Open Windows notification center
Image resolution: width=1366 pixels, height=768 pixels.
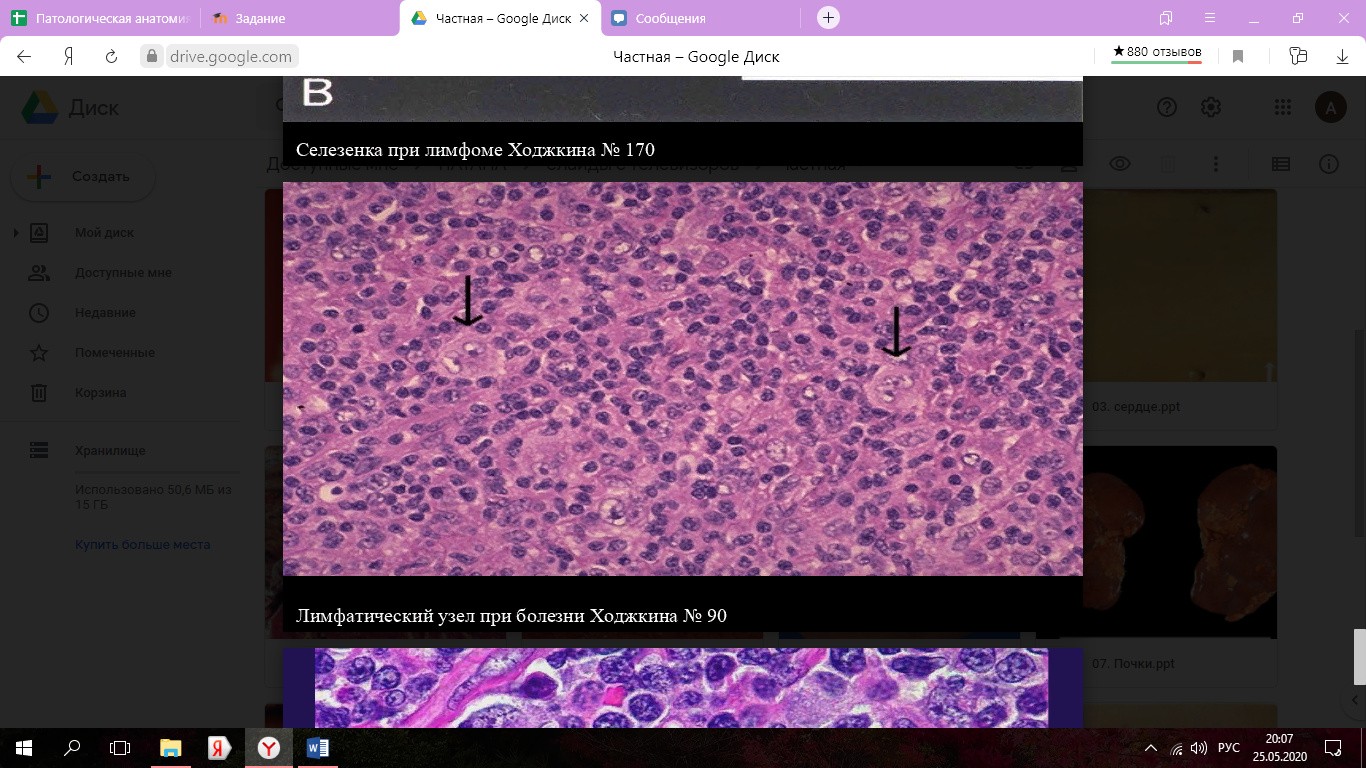1333,747
